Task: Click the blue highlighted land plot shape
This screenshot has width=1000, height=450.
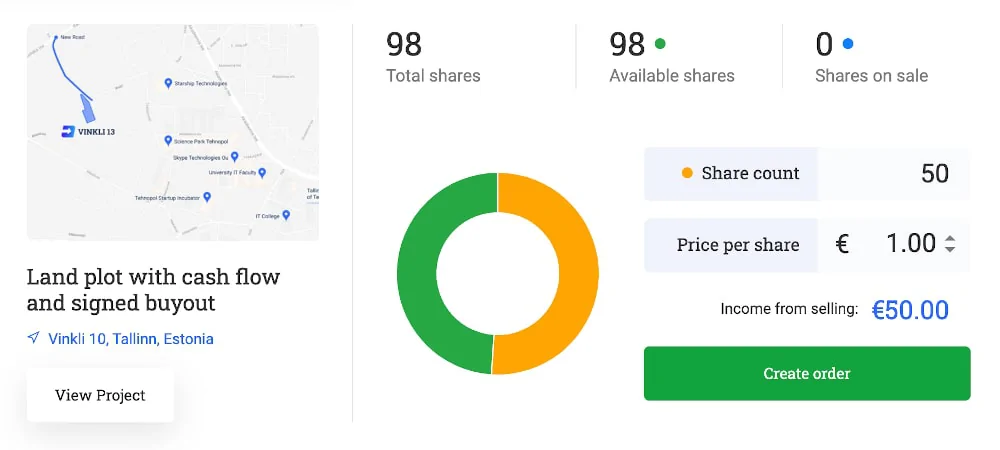Action: click(x=89, y=108)
